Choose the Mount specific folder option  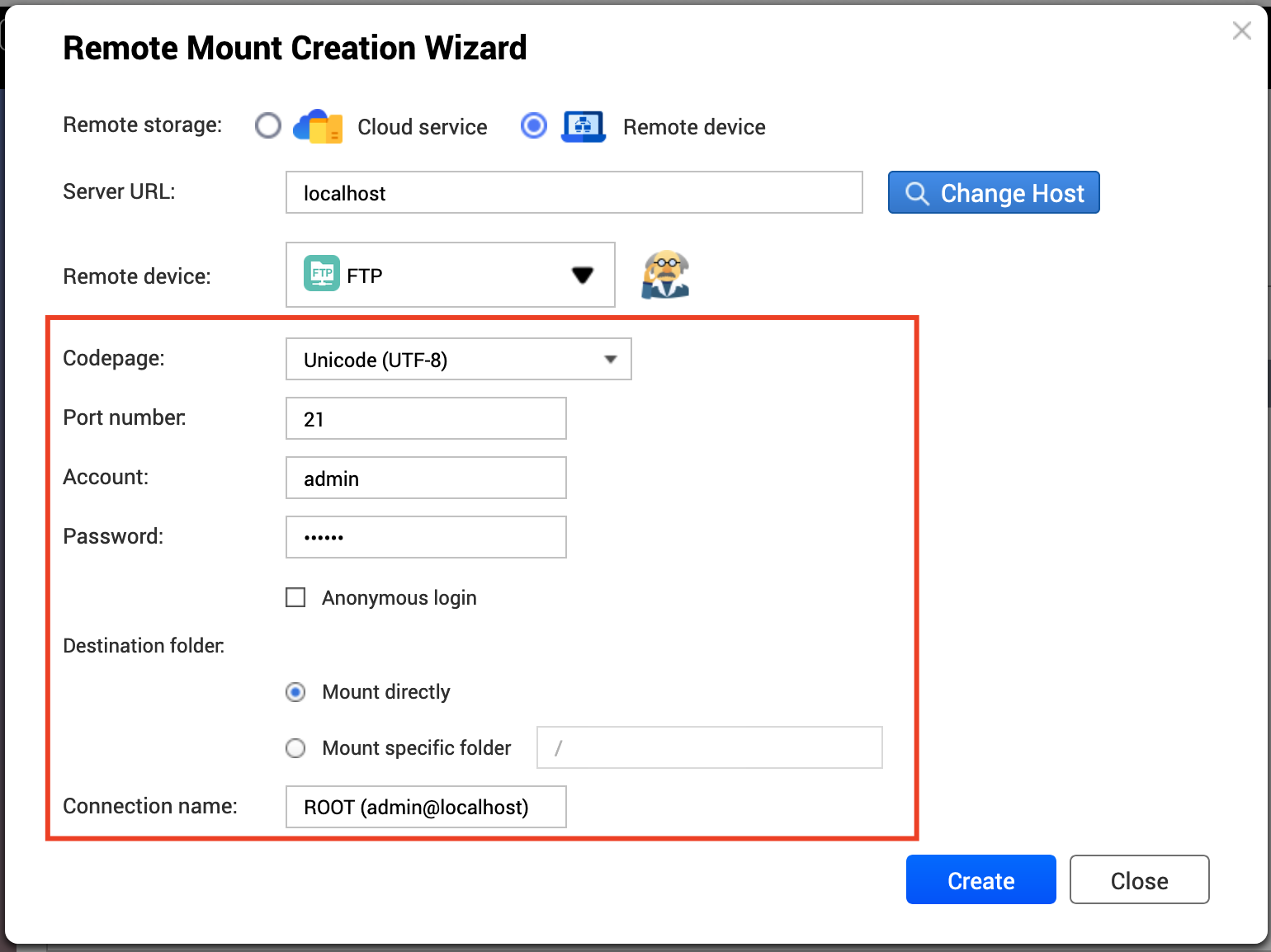tap(295, 748)
